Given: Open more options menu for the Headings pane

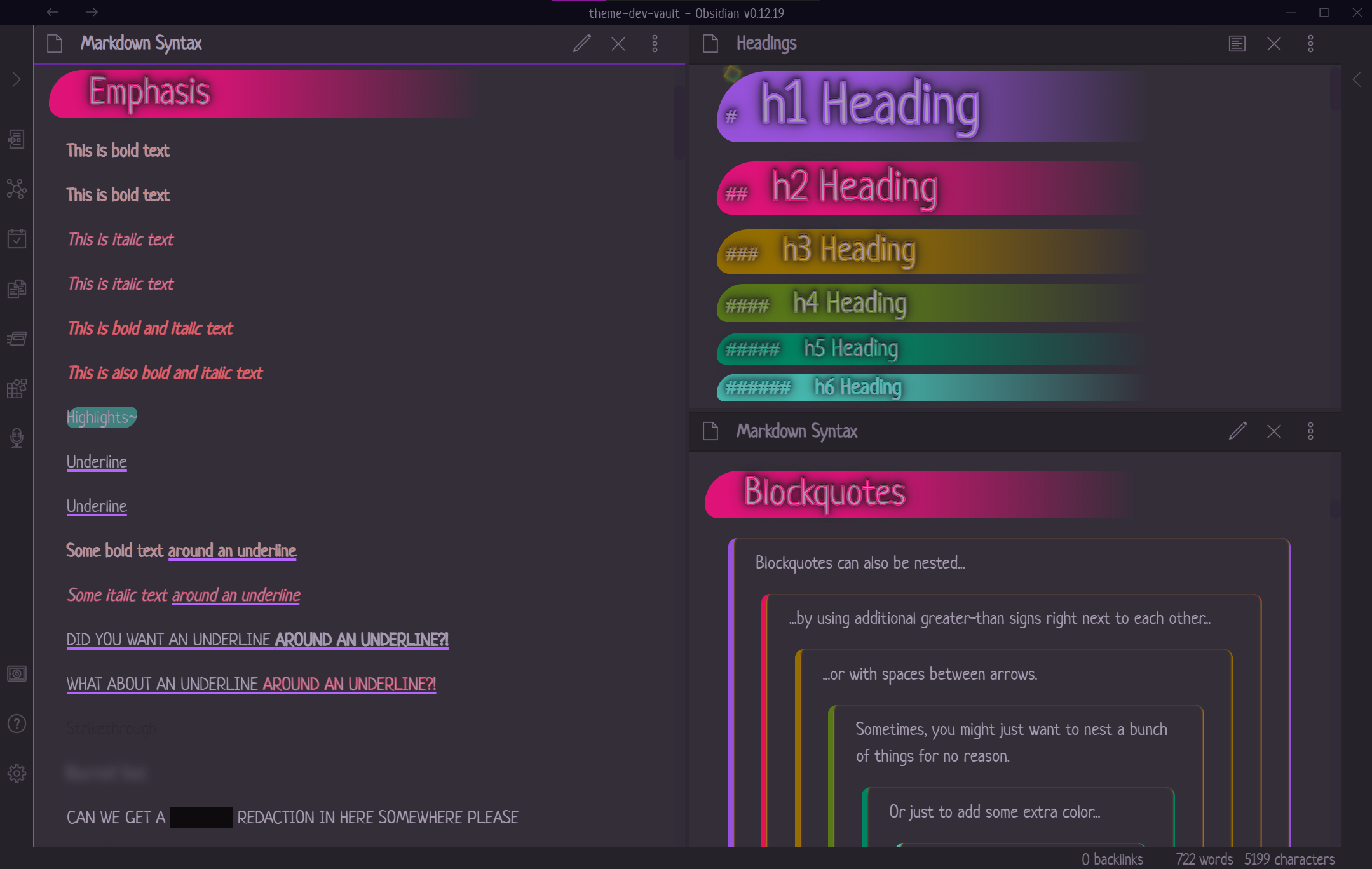Looking at the screenshot, I should tap(1312, 43).
